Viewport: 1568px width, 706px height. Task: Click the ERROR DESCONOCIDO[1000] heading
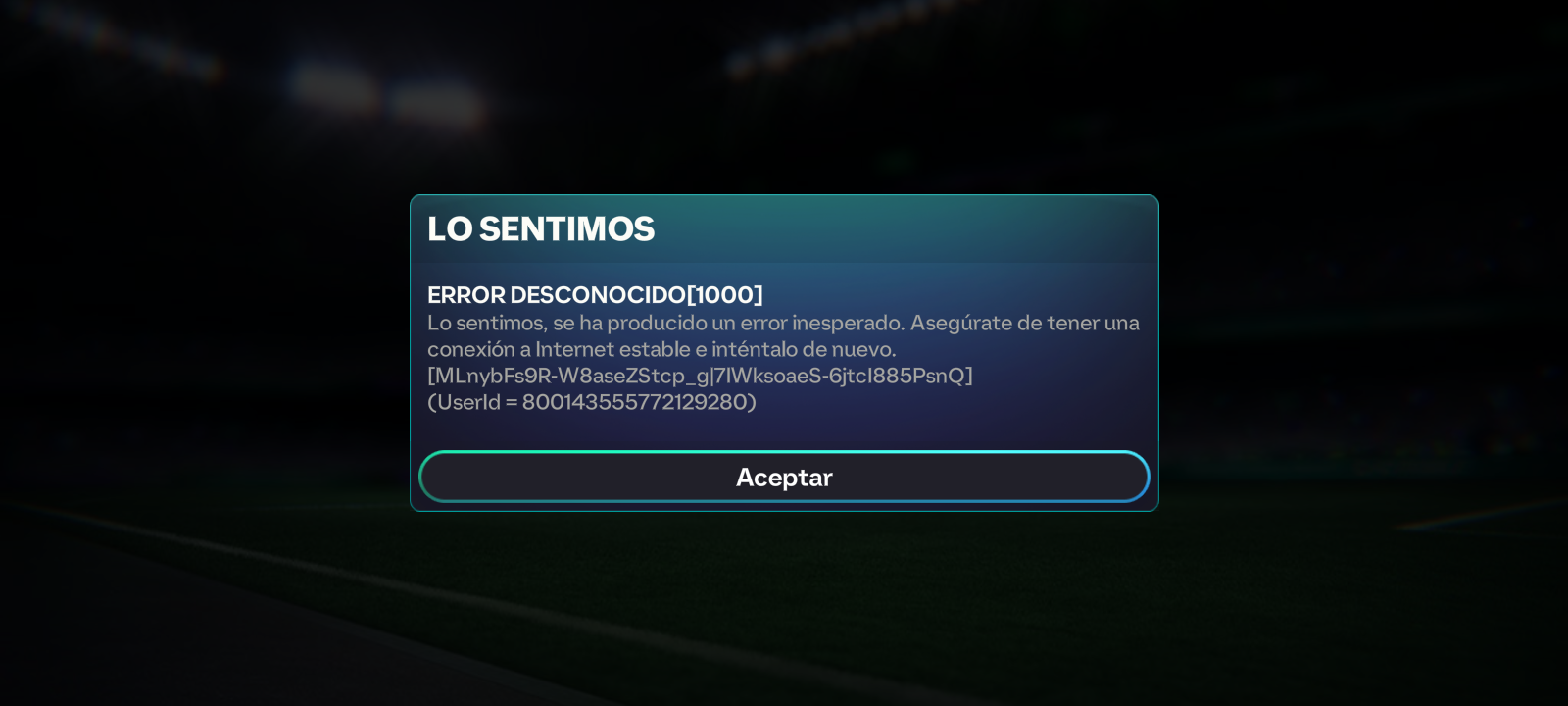click(595, 295)
